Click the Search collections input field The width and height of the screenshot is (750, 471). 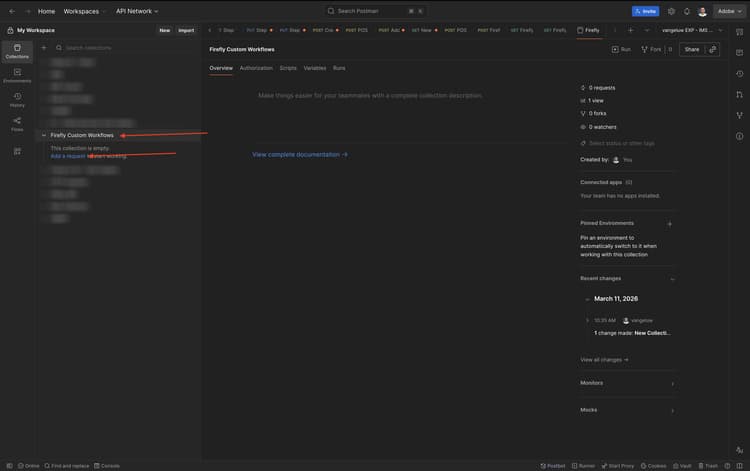124,48
